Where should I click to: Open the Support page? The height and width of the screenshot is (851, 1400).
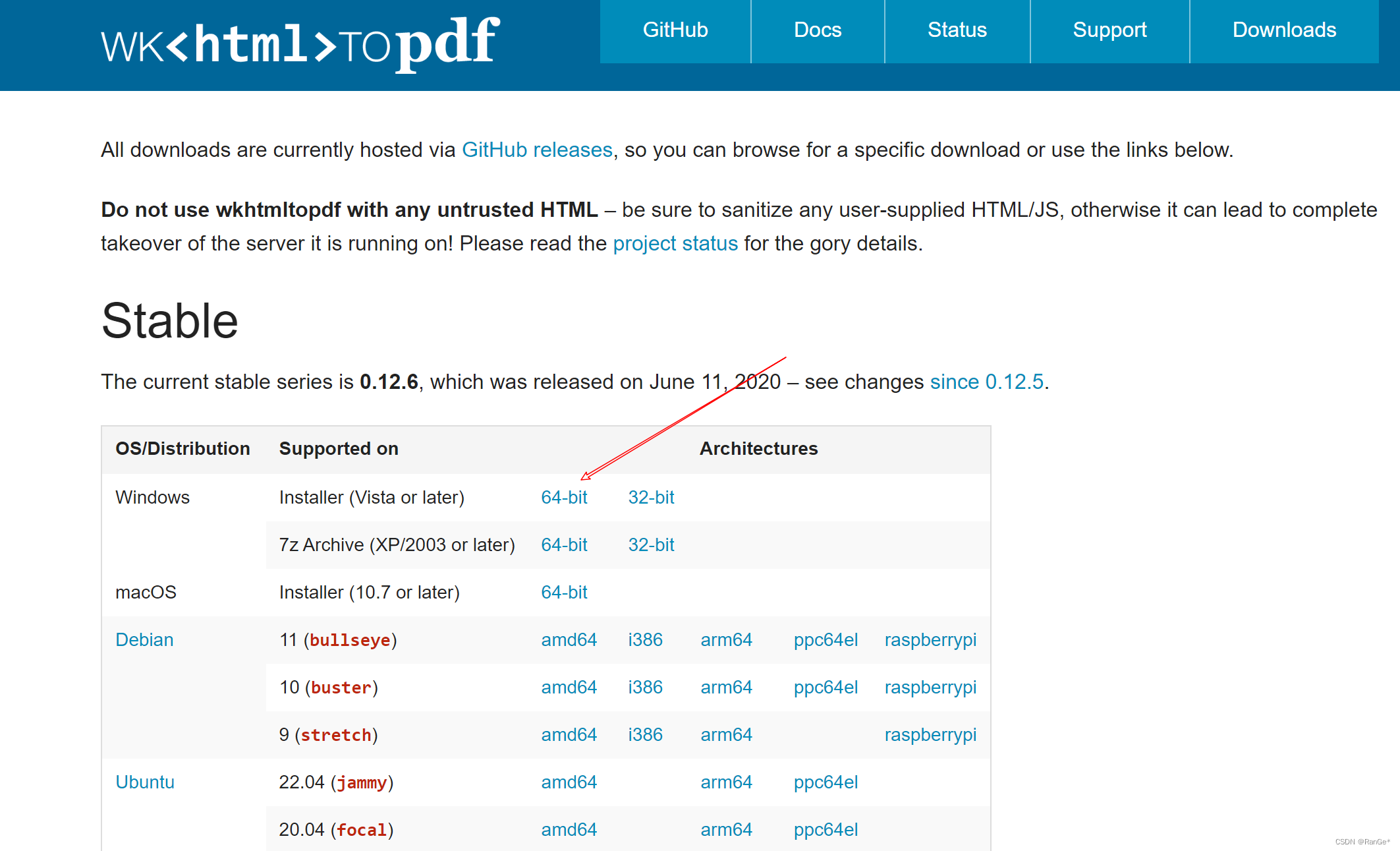pyautogui.click(x=1109, y=30)
